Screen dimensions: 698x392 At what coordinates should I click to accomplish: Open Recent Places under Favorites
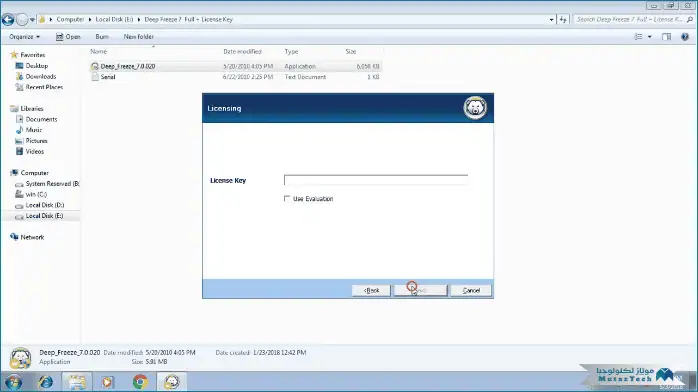(x=44, y=87)
